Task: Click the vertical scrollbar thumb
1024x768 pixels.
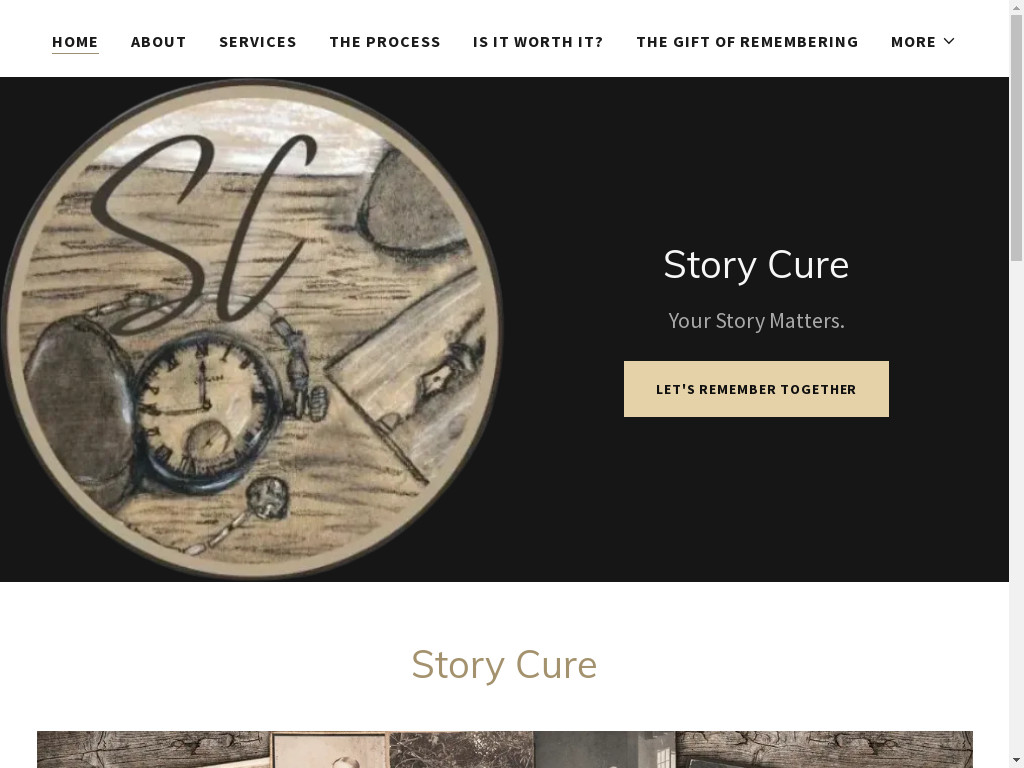Action: tap(1016, 137)
